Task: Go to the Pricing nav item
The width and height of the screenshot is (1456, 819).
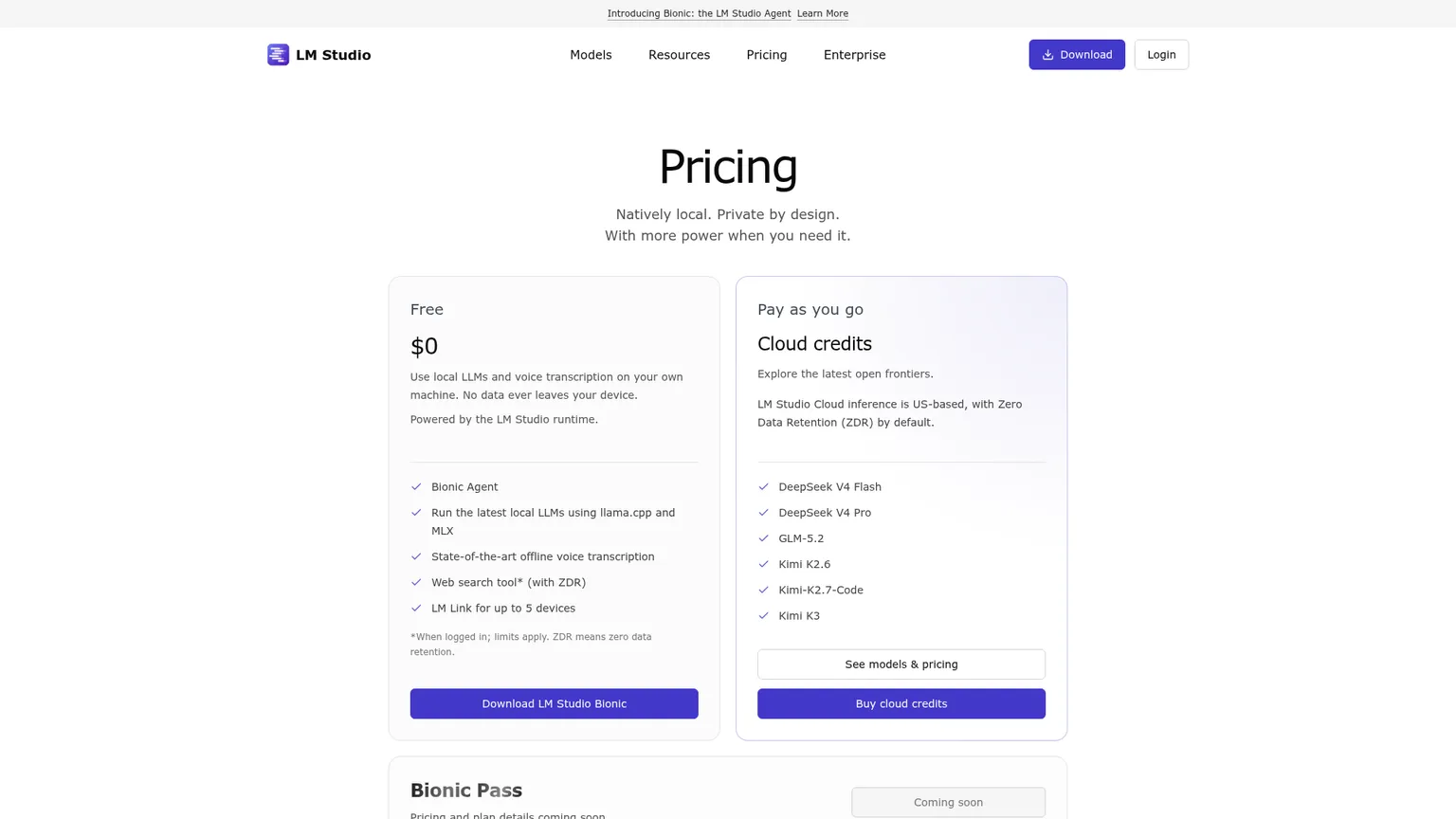Action: 766,55
